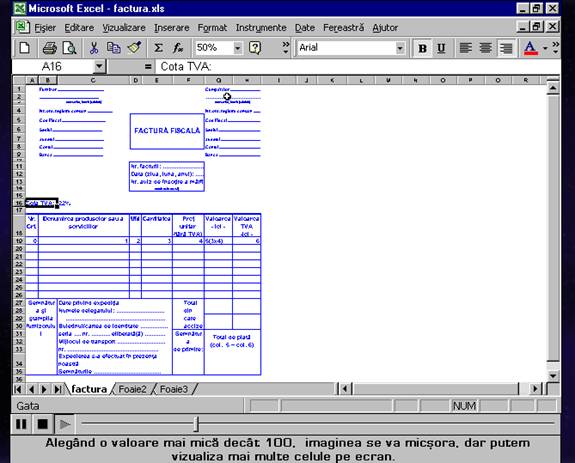The width and height of the screenshot is (575, 463).
Task: Toggle Underline formatting
Action: pos(441,48)
